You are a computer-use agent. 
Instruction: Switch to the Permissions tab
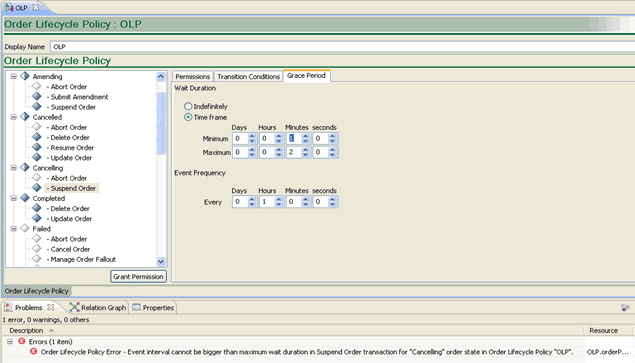click(x=193, y=76)
